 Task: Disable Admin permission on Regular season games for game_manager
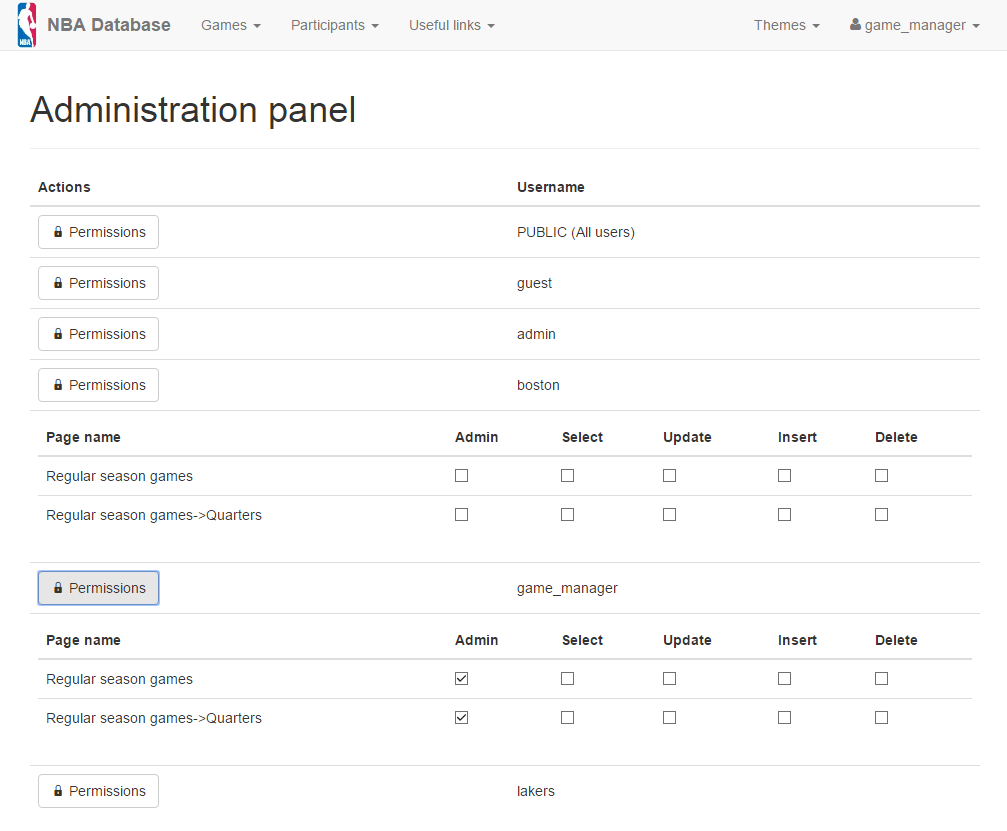click(x=461, y=678)
